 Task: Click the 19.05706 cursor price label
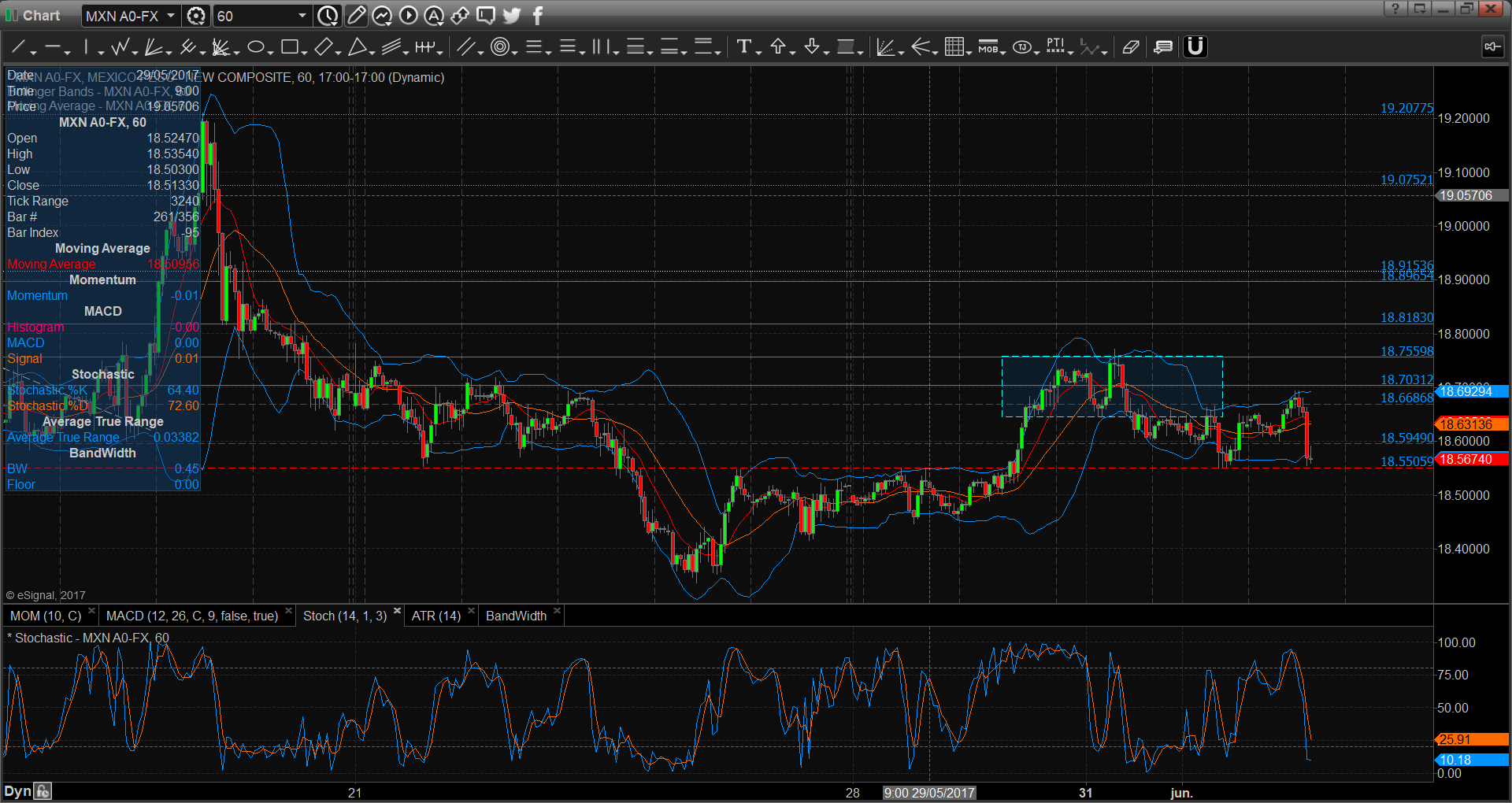(1471, 195)
